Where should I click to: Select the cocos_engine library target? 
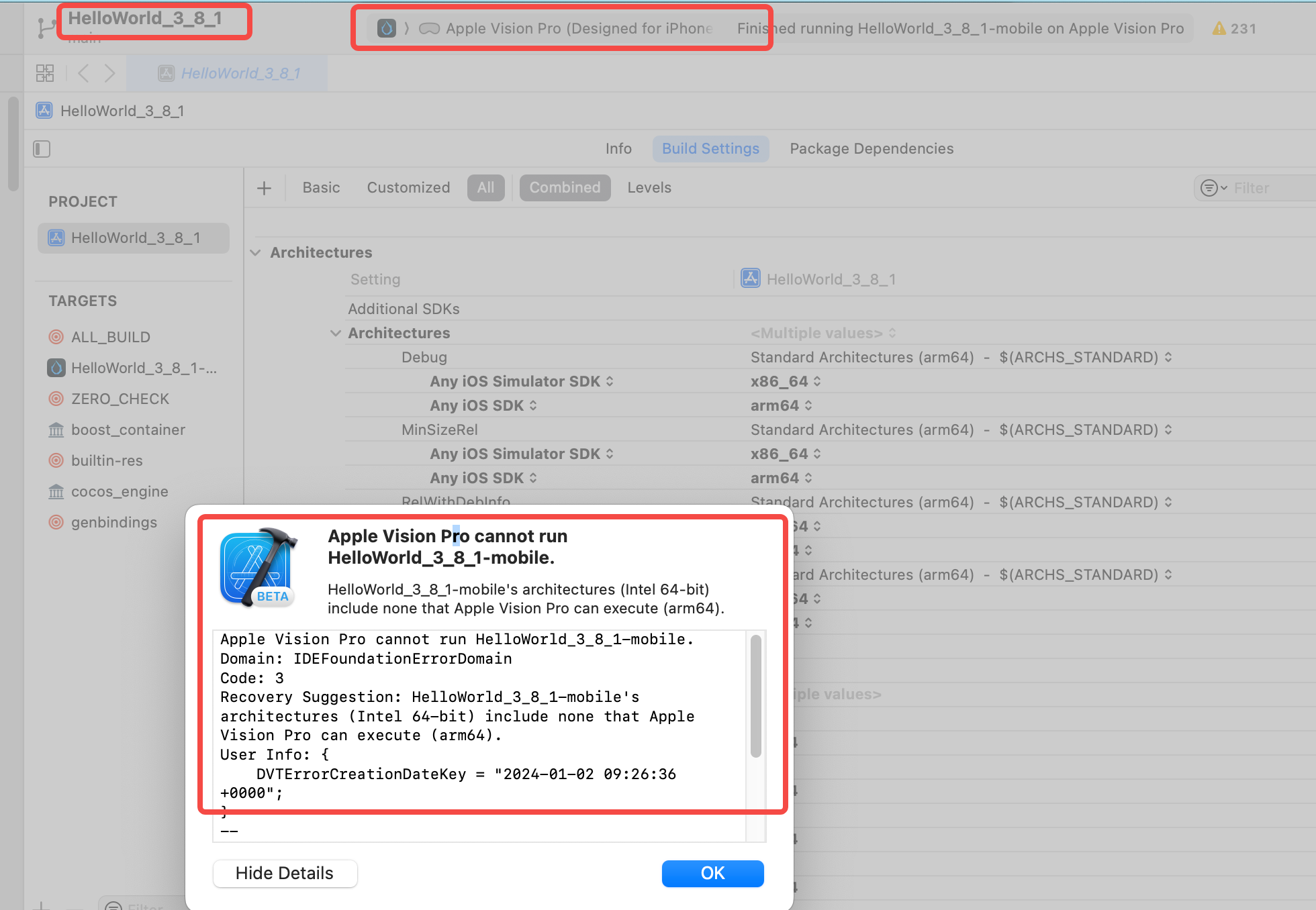pyautogui.click(x=120, y=491)
